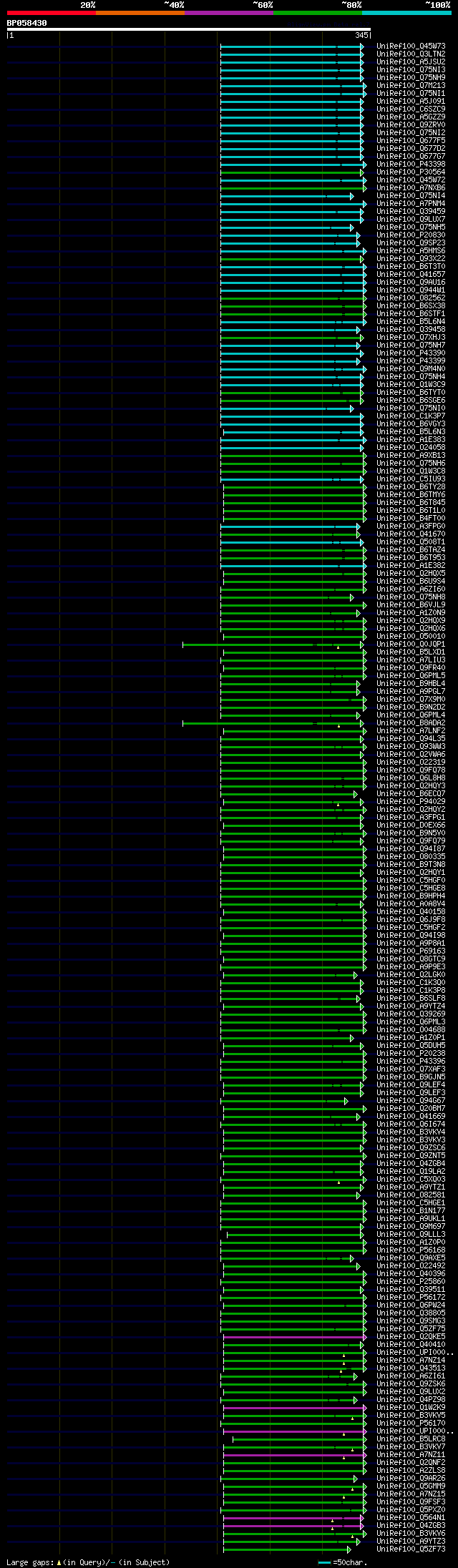Select the purple alignment bar of UniRef100_Q2QKE5

pyautogui.click(x=295, y=1337)
